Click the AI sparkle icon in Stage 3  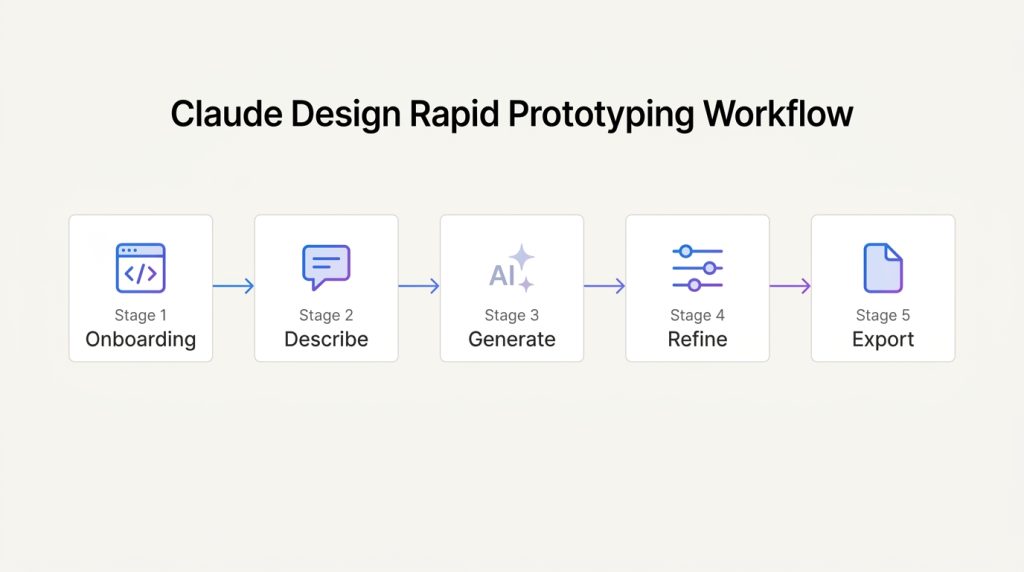[512, 268]
